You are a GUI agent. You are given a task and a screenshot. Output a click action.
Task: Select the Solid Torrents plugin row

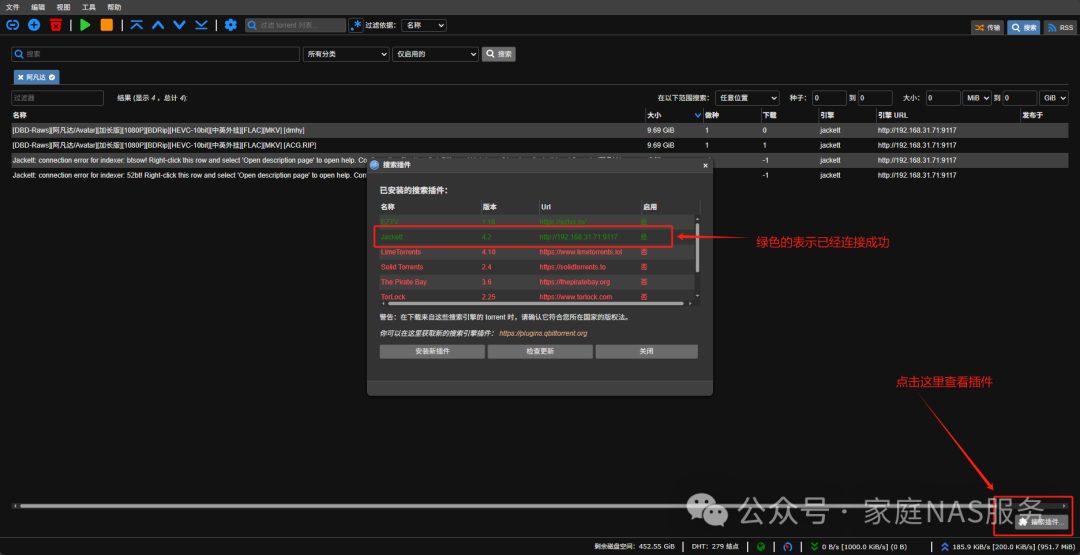coord(537,266)
